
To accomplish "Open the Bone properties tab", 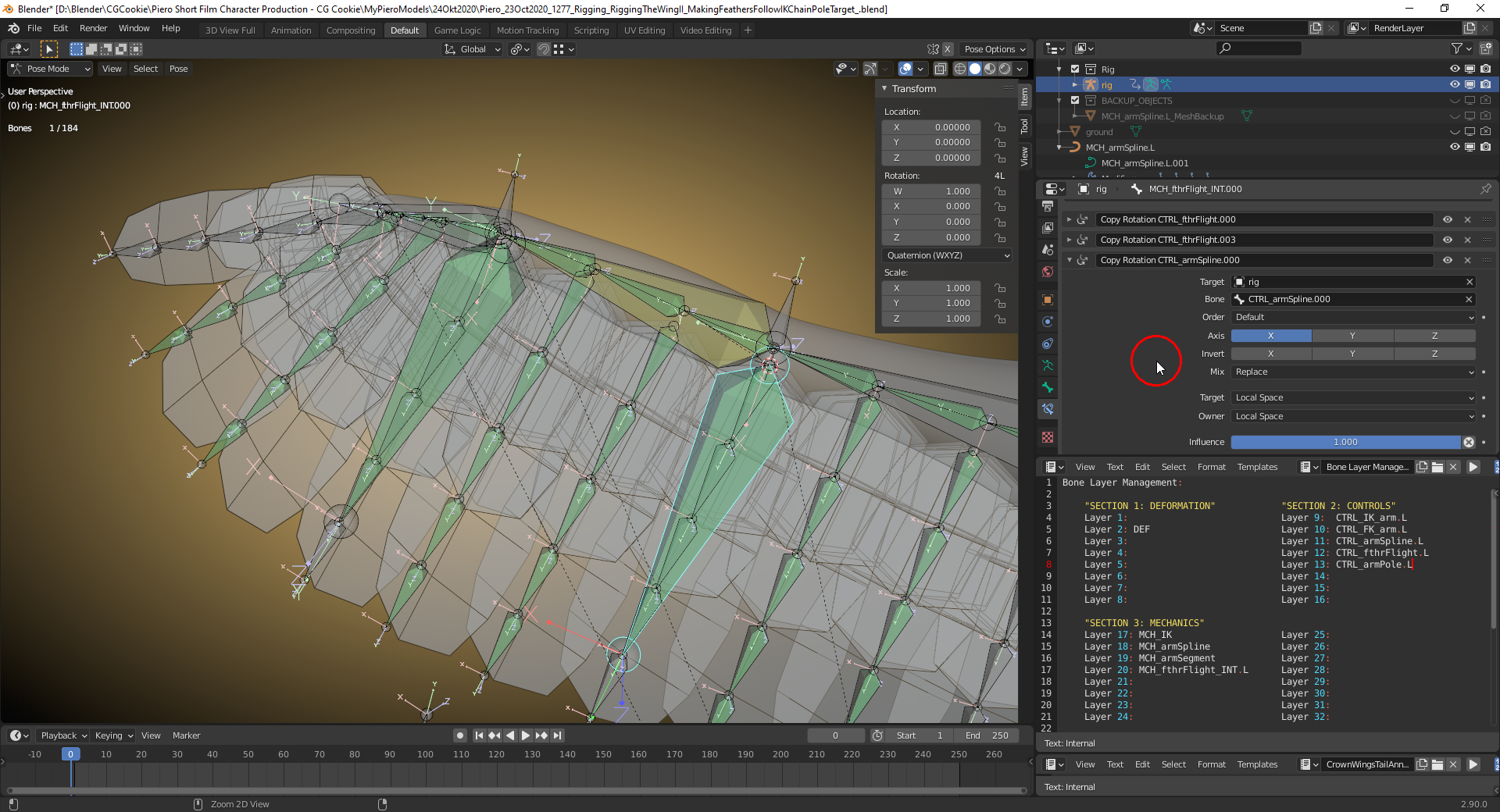I will tap(1048, 387).
